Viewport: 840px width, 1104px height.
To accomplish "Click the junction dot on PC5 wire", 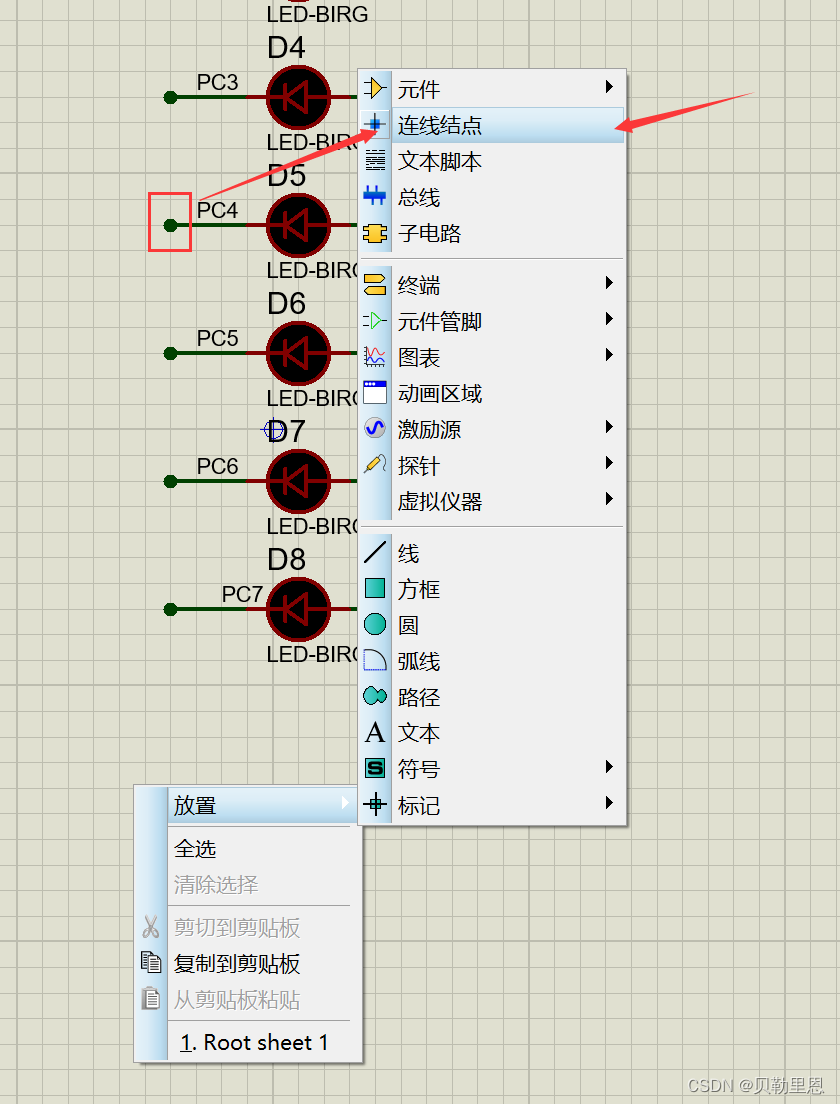I will coord(170,353).
